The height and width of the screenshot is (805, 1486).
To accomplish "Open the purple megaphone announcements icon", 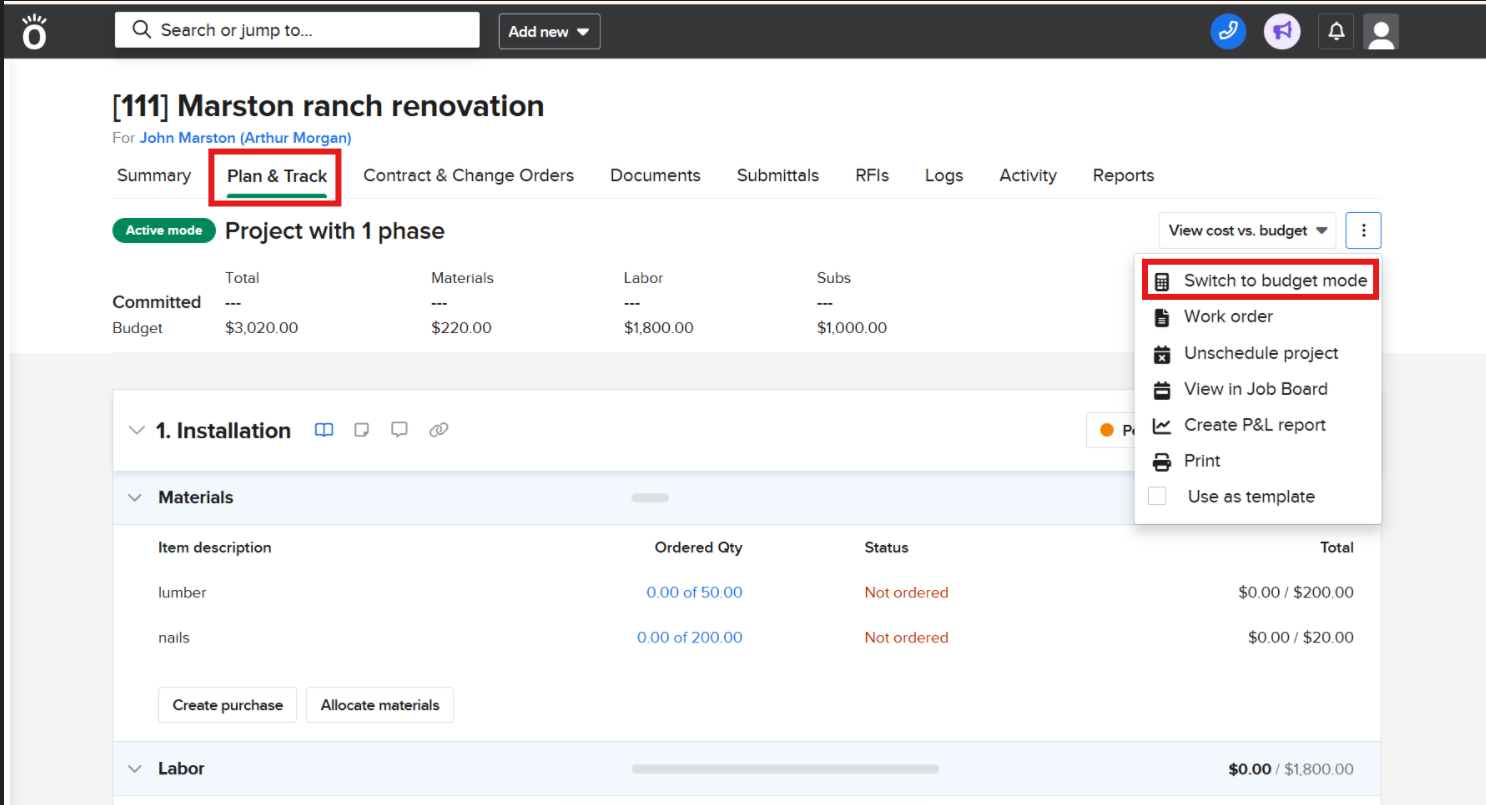I will [x=1281, y=31].
